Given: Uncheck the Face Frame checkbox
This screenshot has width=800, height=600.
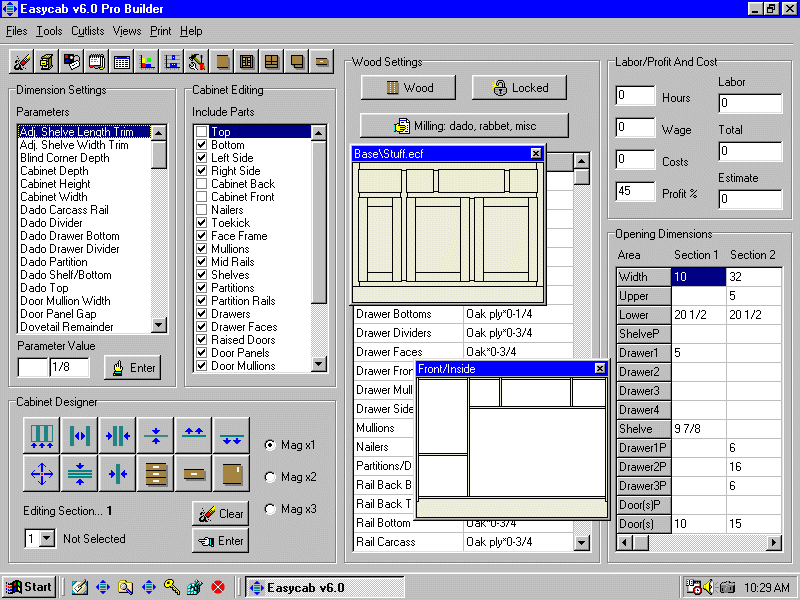Looking at the screenshot, I should [x=202, y=236].
